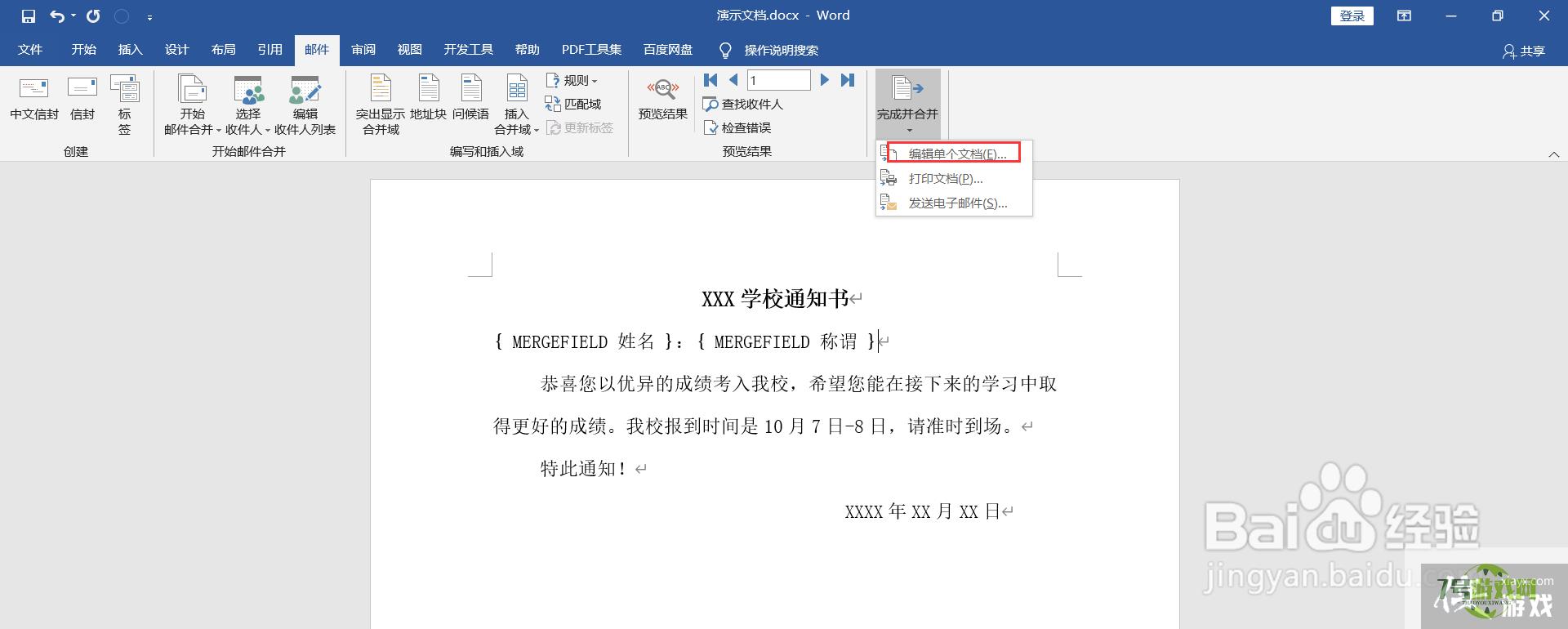This screenshot has height=629, width=1568.
Task: Switch to 审阅 ribbon tab
Action: (363, 50)
